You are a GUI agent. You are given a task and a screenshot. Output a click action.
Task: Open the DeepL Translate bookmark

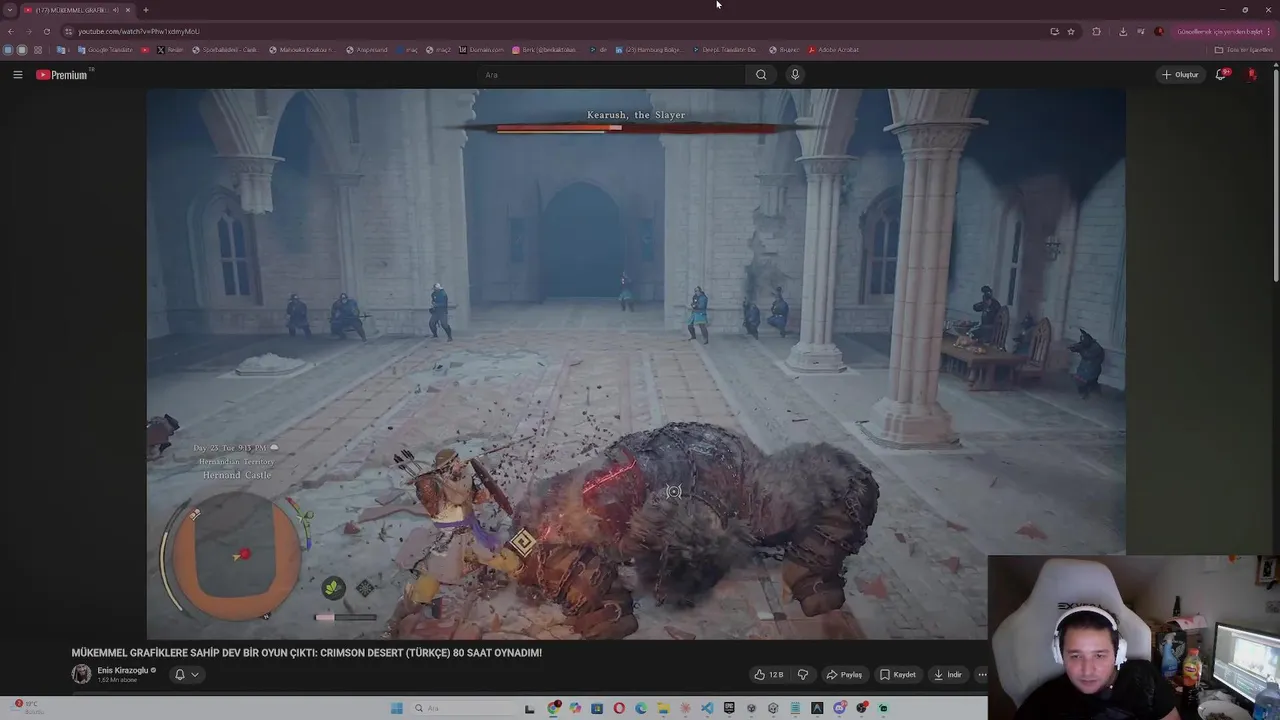724,50
